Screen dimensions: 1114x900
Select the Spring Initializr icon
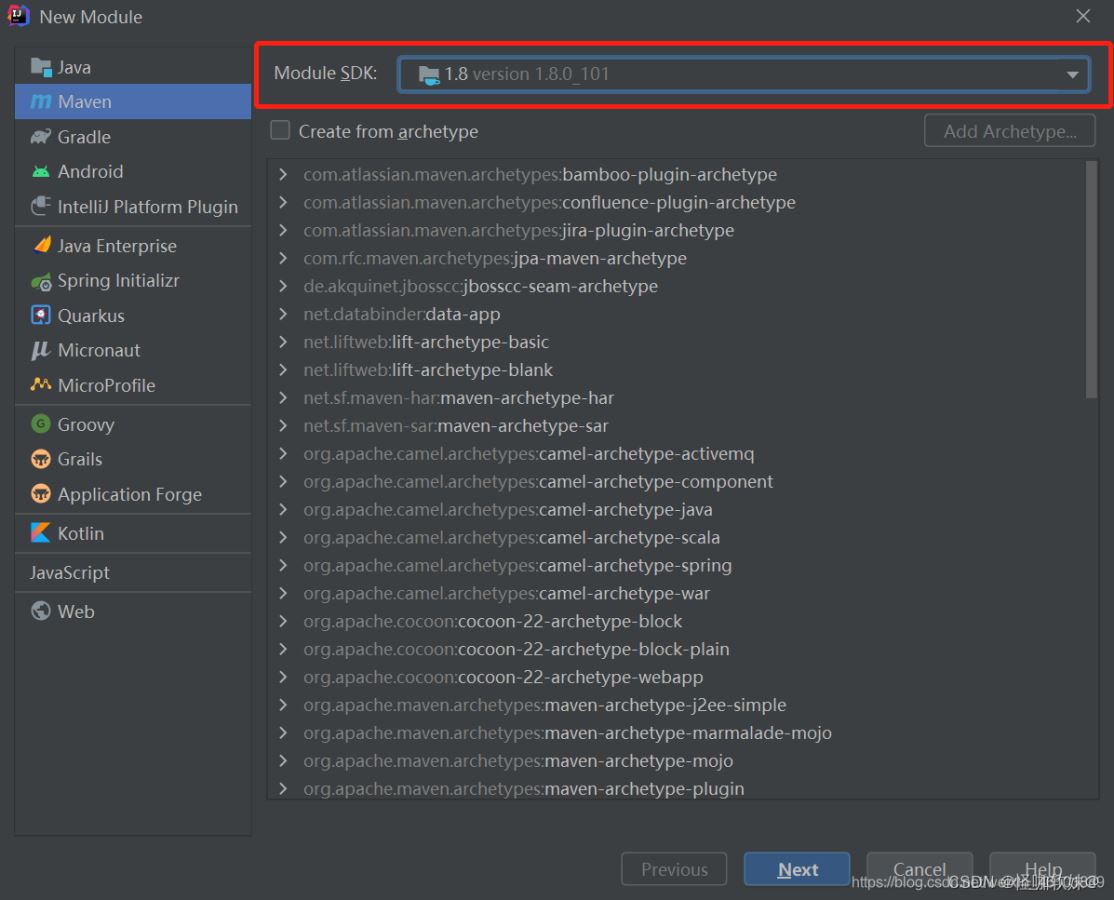[x=41, y=281]
